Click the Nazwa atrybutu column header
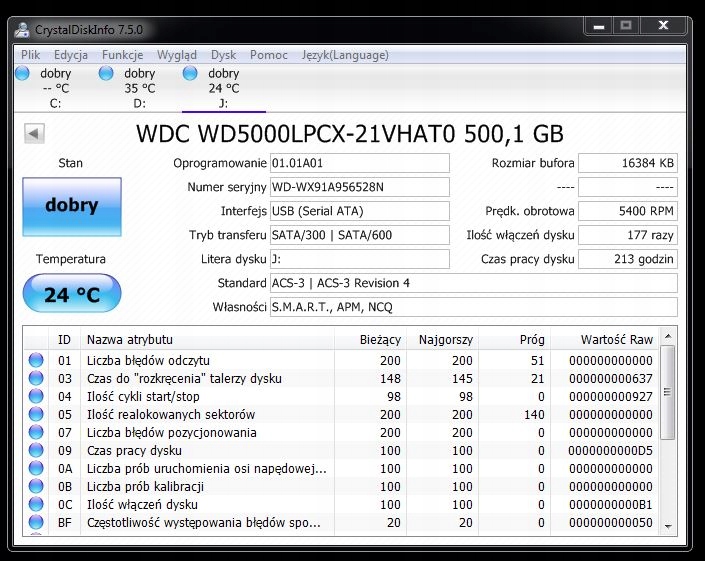 207,339
